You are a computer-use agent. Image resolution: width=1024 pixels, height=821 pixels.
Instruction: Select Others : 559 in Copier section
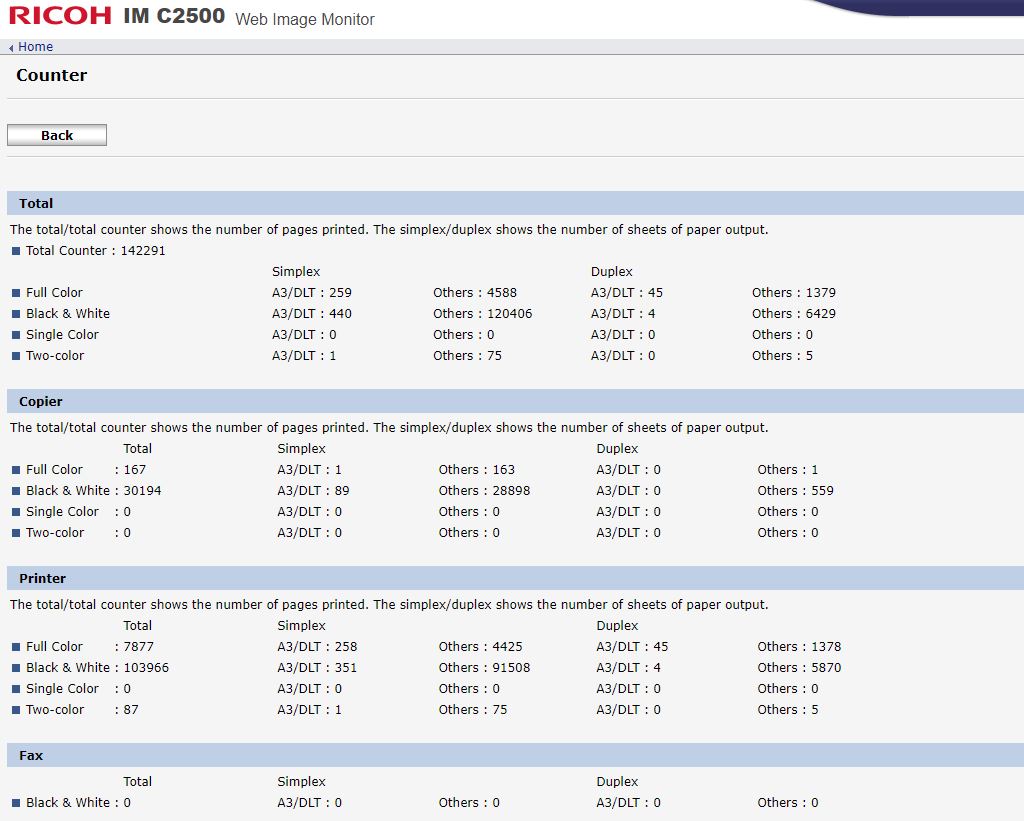(795, 491)
